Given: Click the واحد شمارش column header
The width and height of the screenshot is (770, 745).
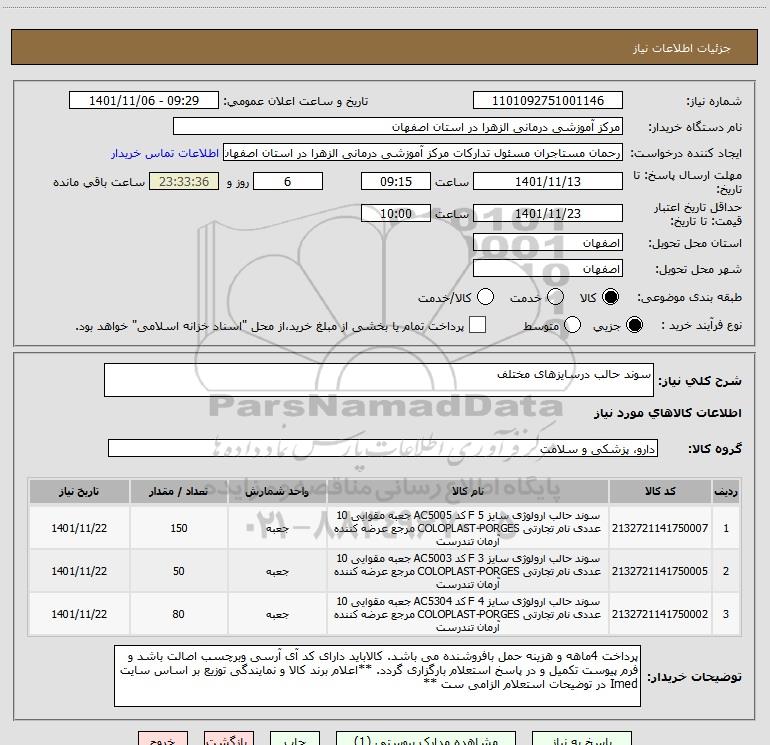Looking at the screenshot, I should (277, 491).
